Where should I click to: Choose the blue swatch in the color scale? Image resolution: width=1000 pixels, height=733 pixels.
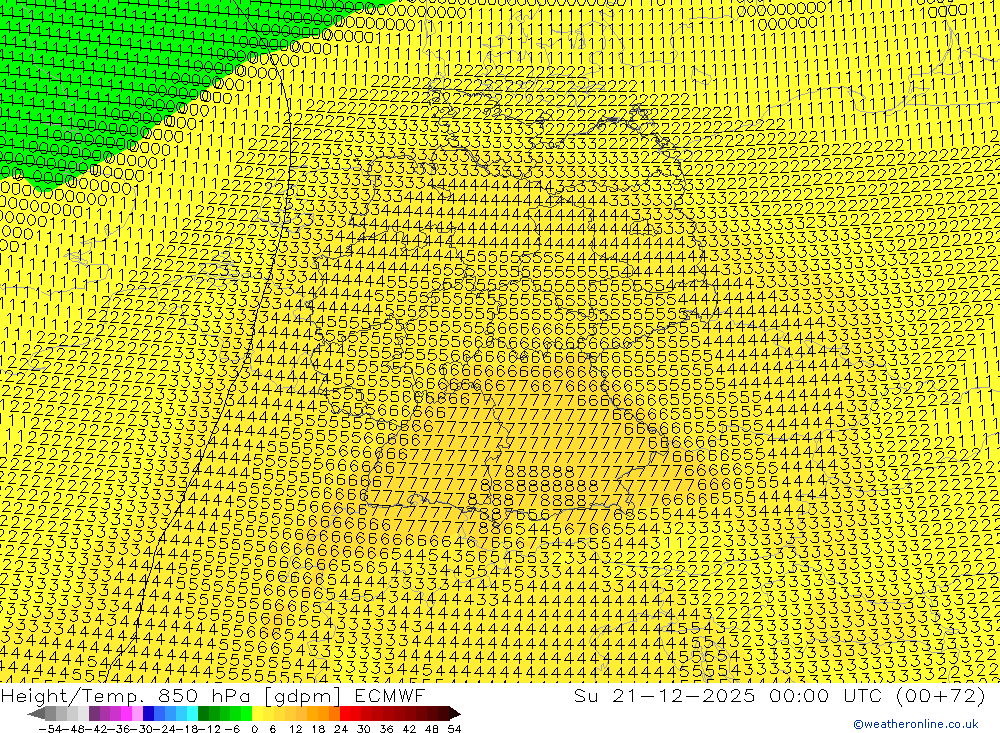[160, 714]
